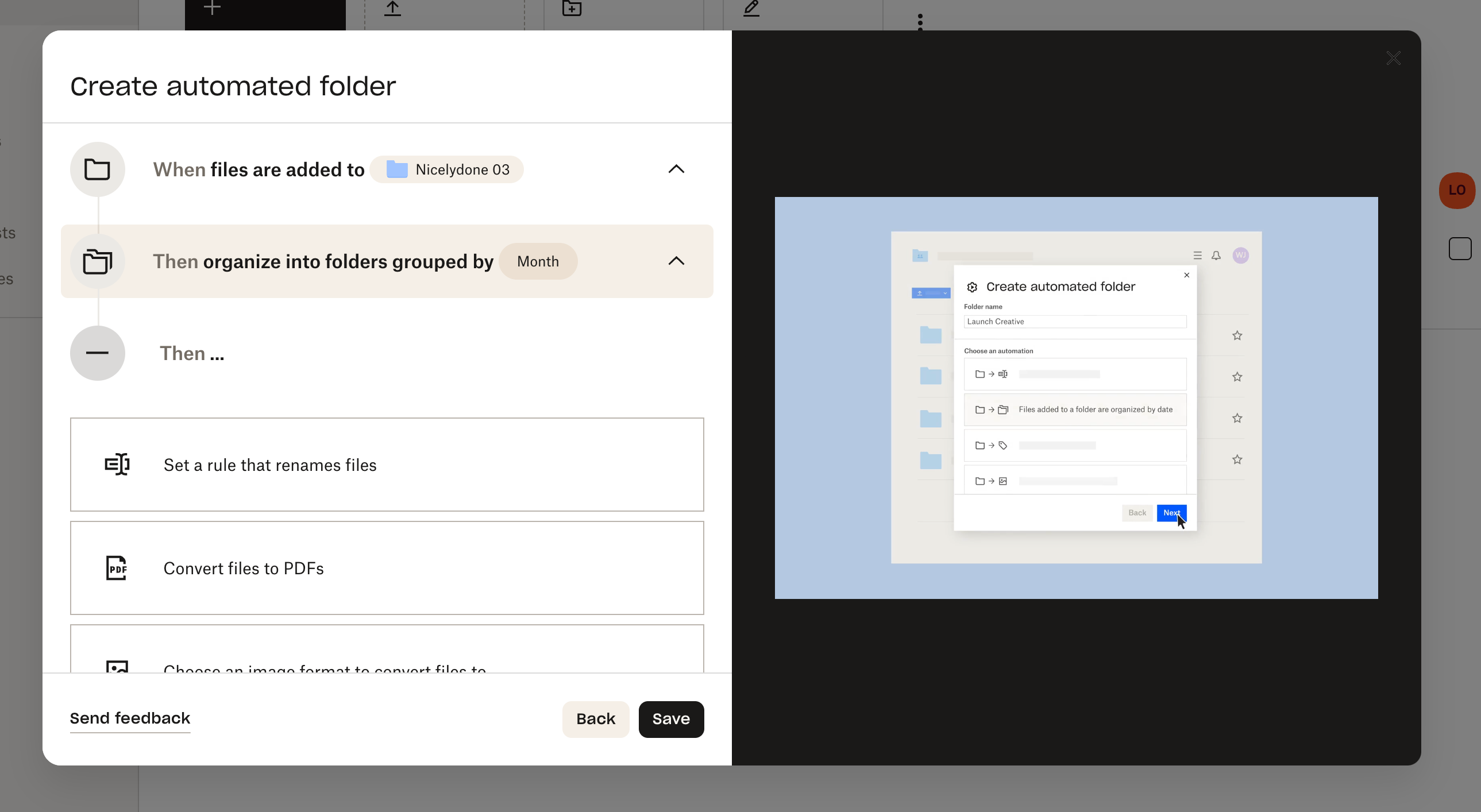
Task: Open the three-dot more options menu
Action: tap(920, 22)
